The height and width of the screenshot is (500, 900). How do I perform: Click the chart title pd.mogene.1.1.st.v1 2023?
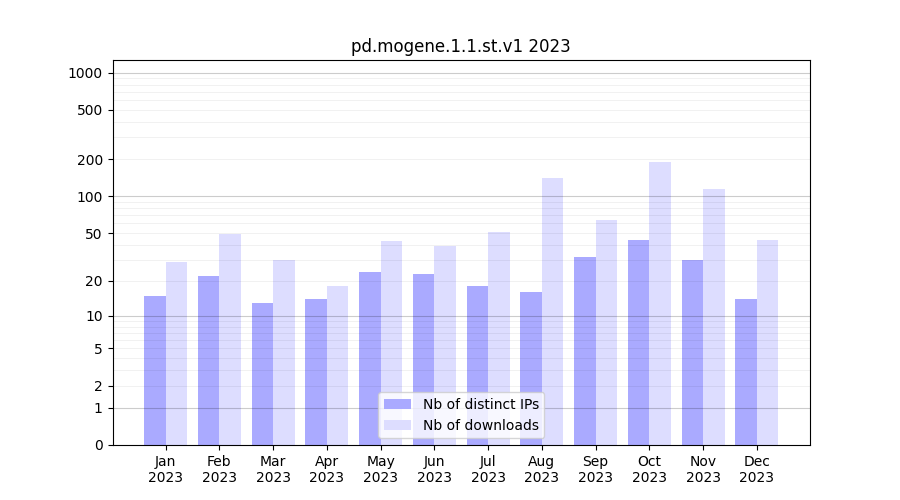(x=460, y=46)
